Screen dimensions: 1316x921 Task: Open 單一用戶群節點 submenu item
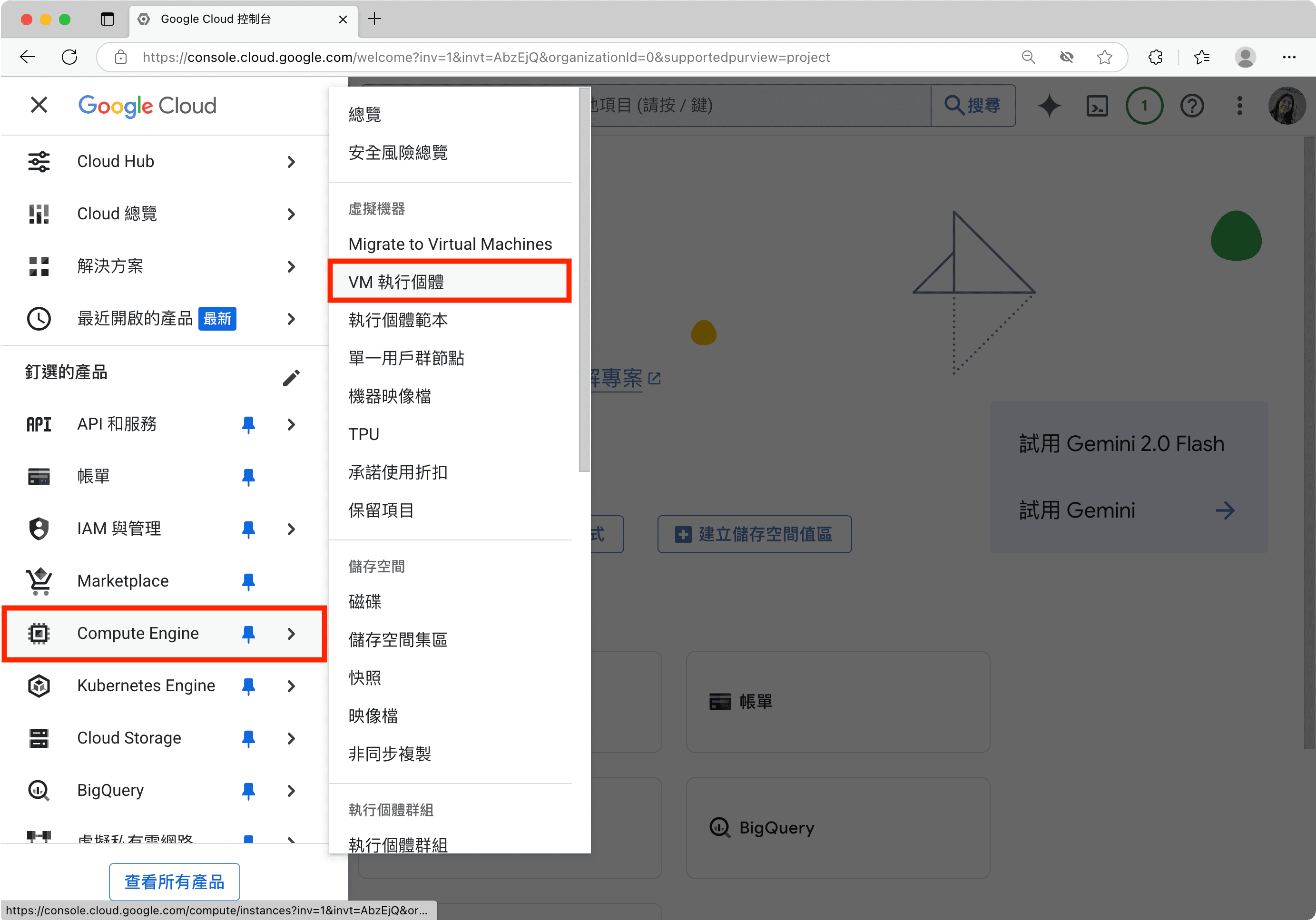pos(450,358)
